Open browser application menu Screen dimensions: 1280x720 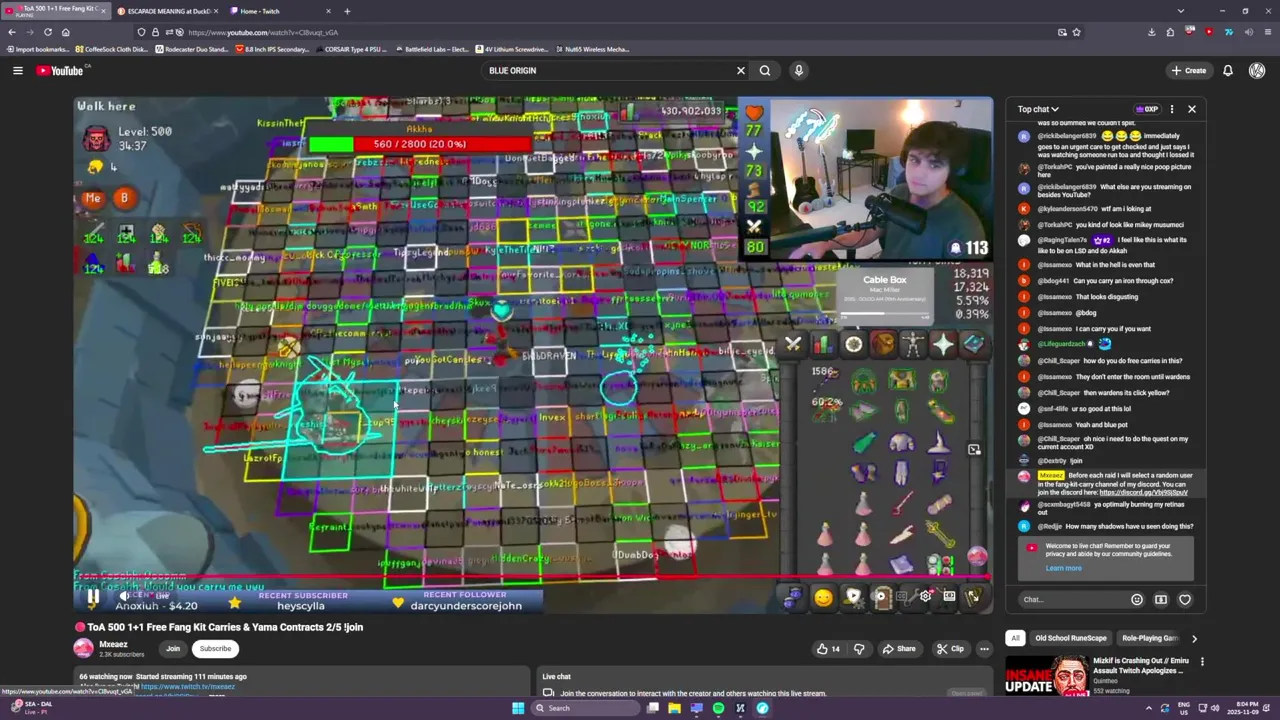pyautogui.click(x=1267, y=32)
